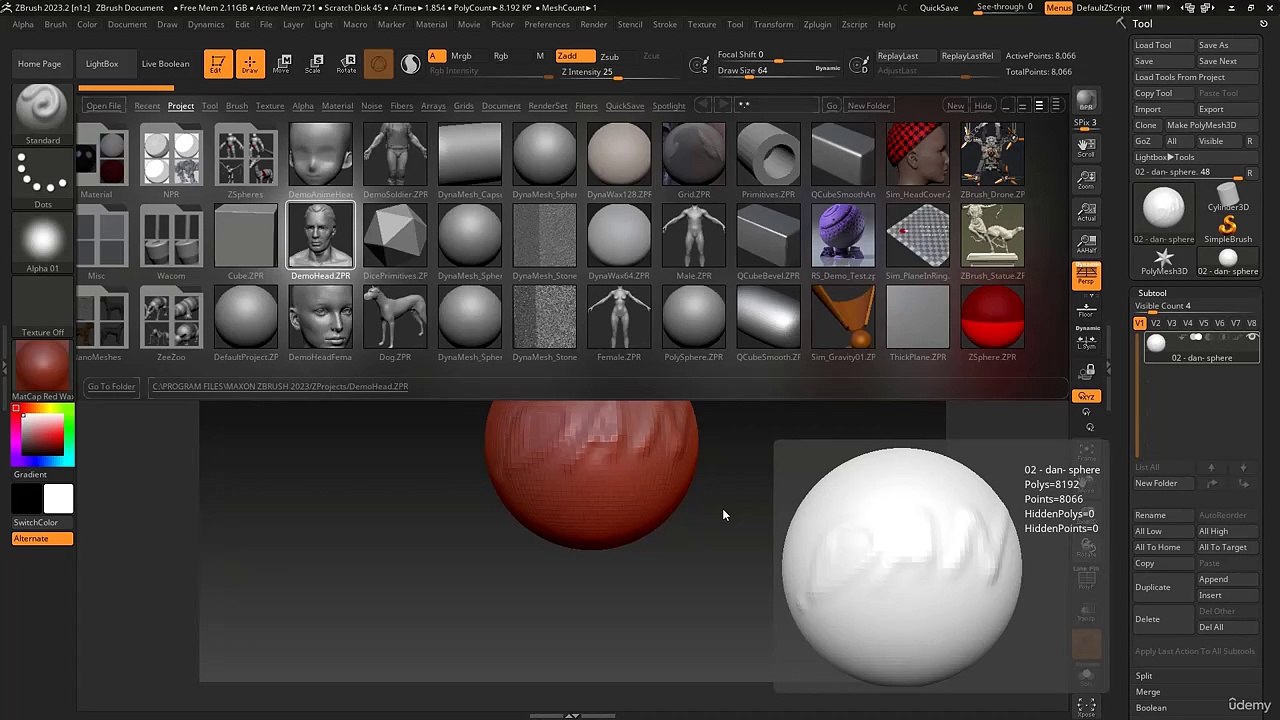Click the Go To Folder button
This screenshot has width=1280, height=720.
pyautogui.click(x=111, y=386)
